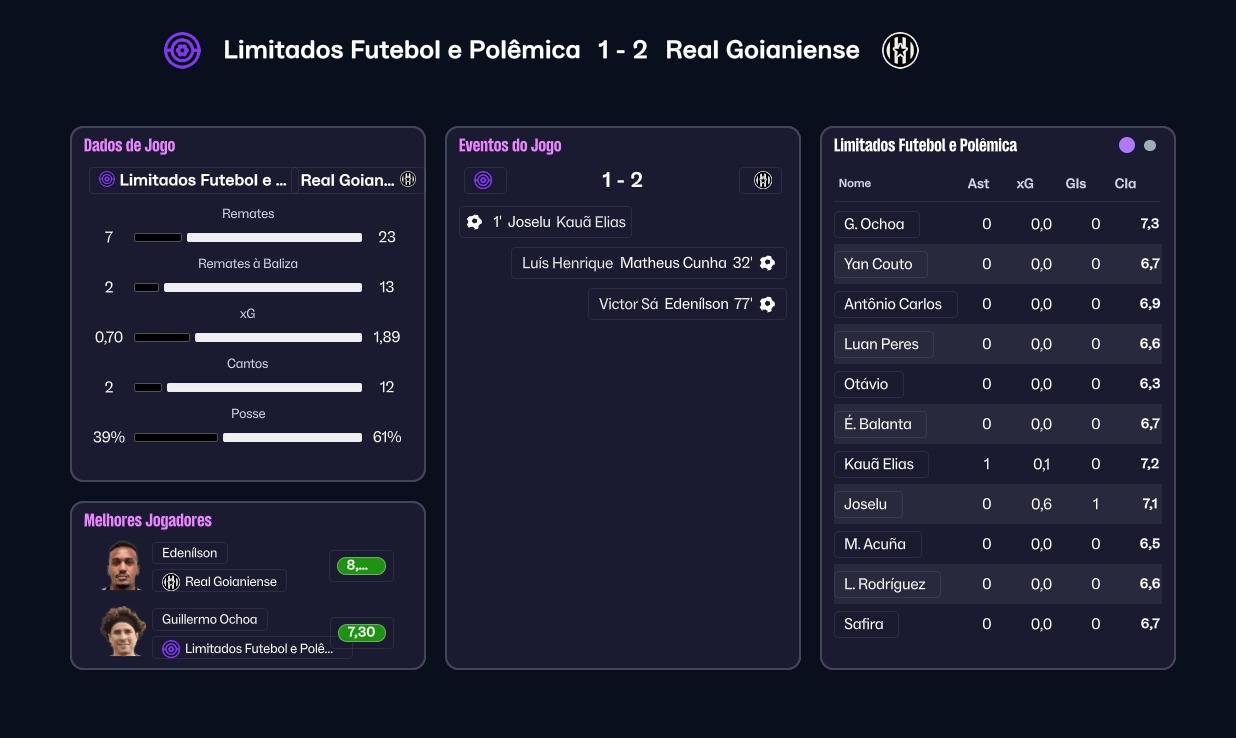The height and width of the screenshot is (738, 1236).
Task: Click the Posse possession bar
Action: 248,437
